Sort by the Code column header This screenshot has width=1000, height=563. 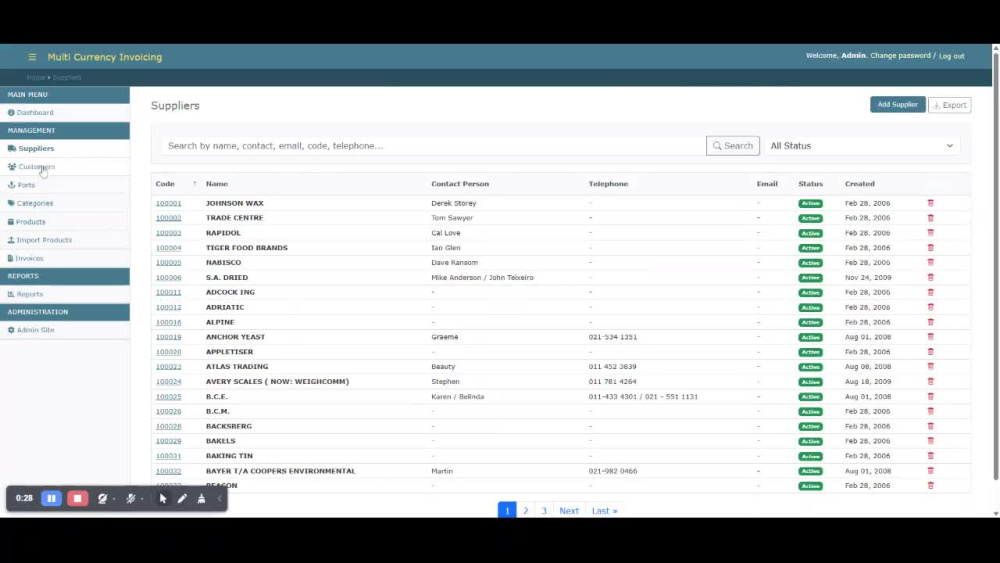click(165, 184)
